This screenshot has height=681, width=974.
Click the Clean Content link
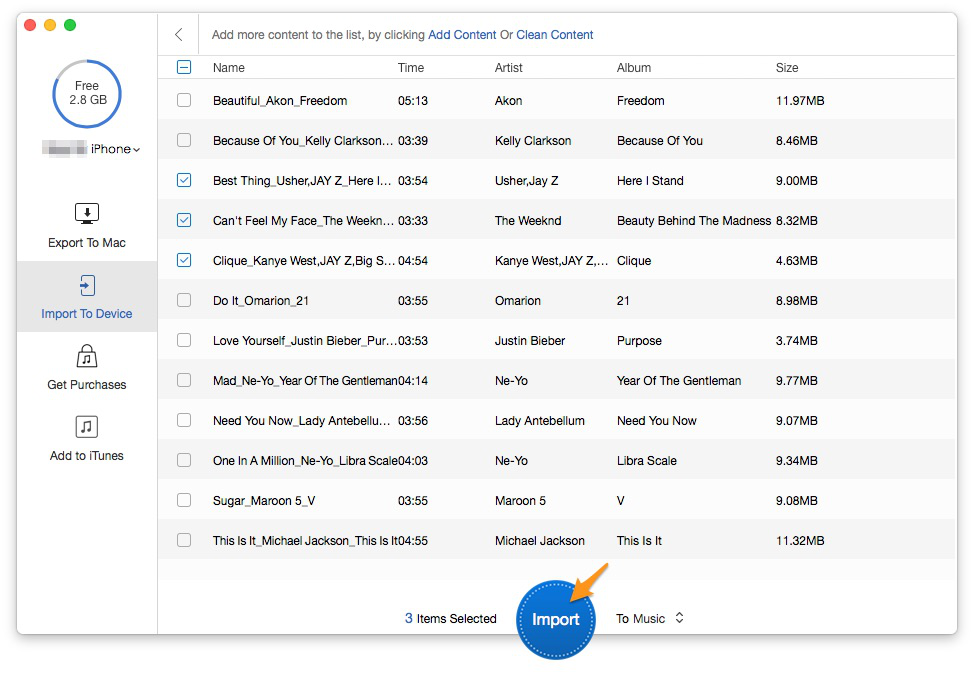(x=555, y=35)
